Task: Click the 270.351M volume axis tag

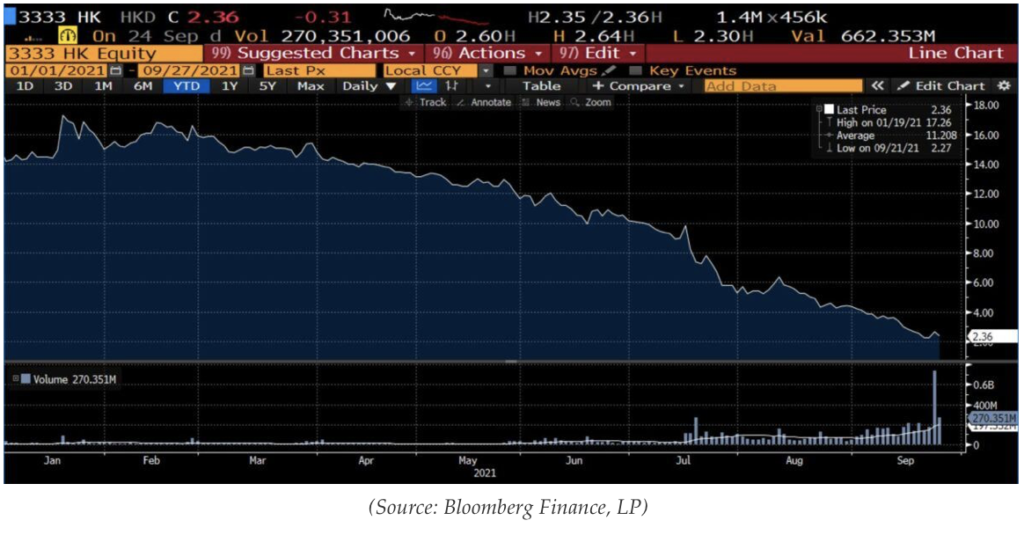Action: 992,418
